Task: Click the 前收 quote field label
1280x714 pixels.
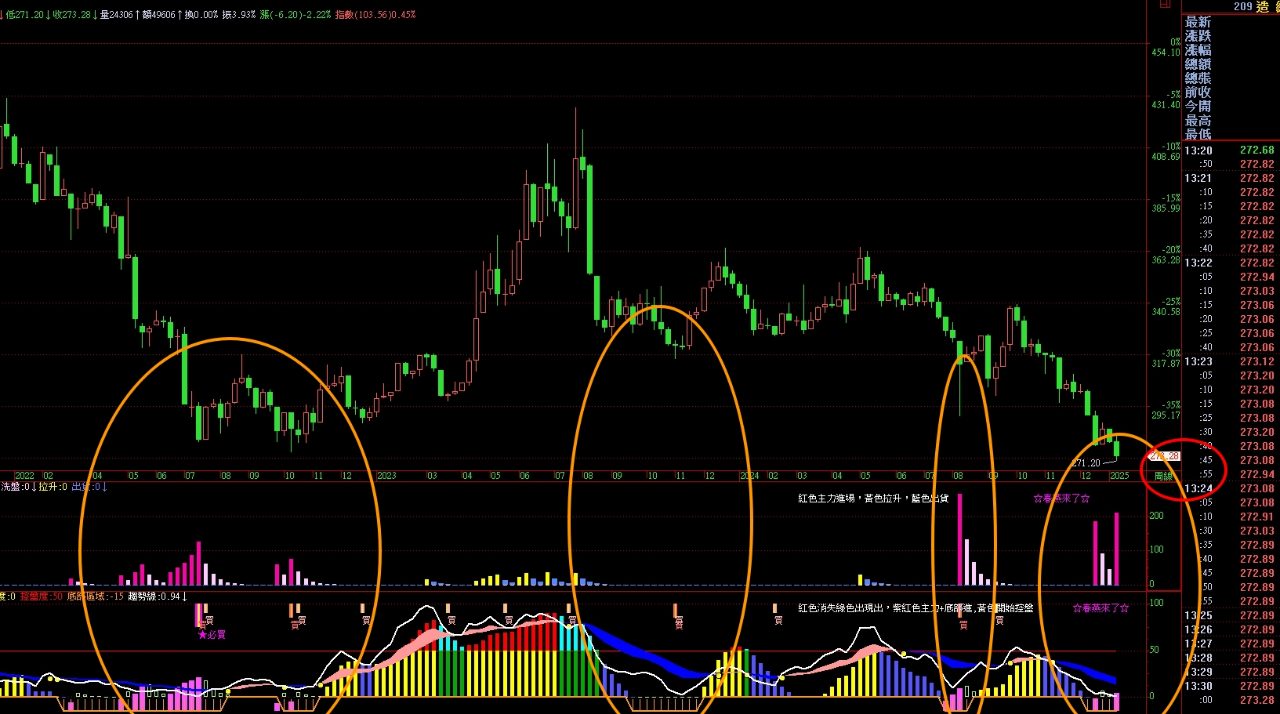Action: [1197, 92]
